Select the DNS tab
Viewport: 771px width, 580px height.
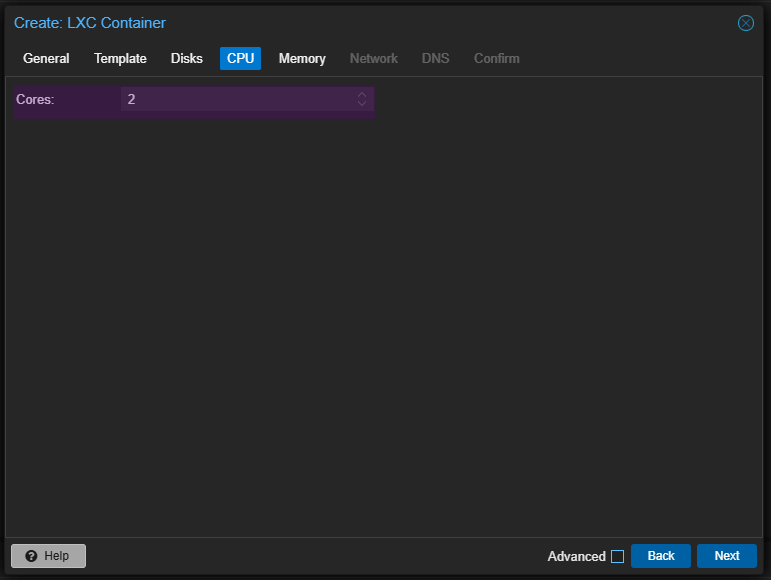(x=435, y=58)
